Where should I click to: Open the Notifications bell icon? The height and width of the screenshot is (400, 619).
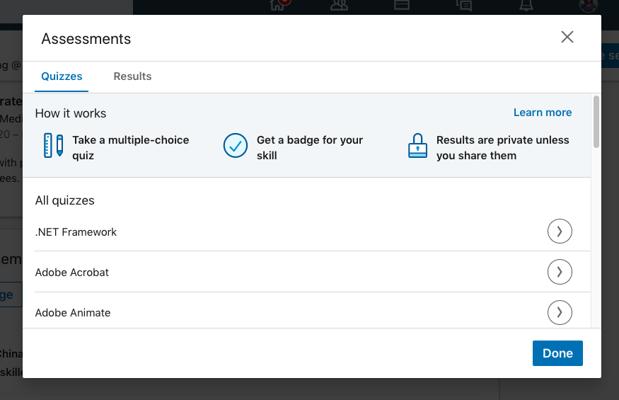pos(526,5)
